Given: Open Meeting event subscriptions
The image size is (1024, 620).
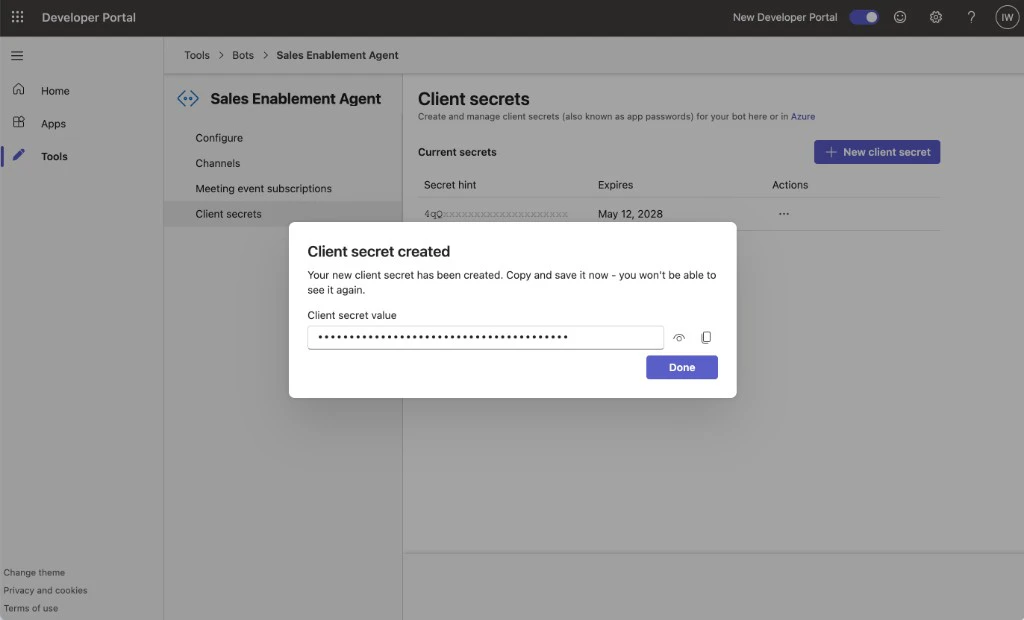Looking at the screenshot, I should click(x=263, y=189).
